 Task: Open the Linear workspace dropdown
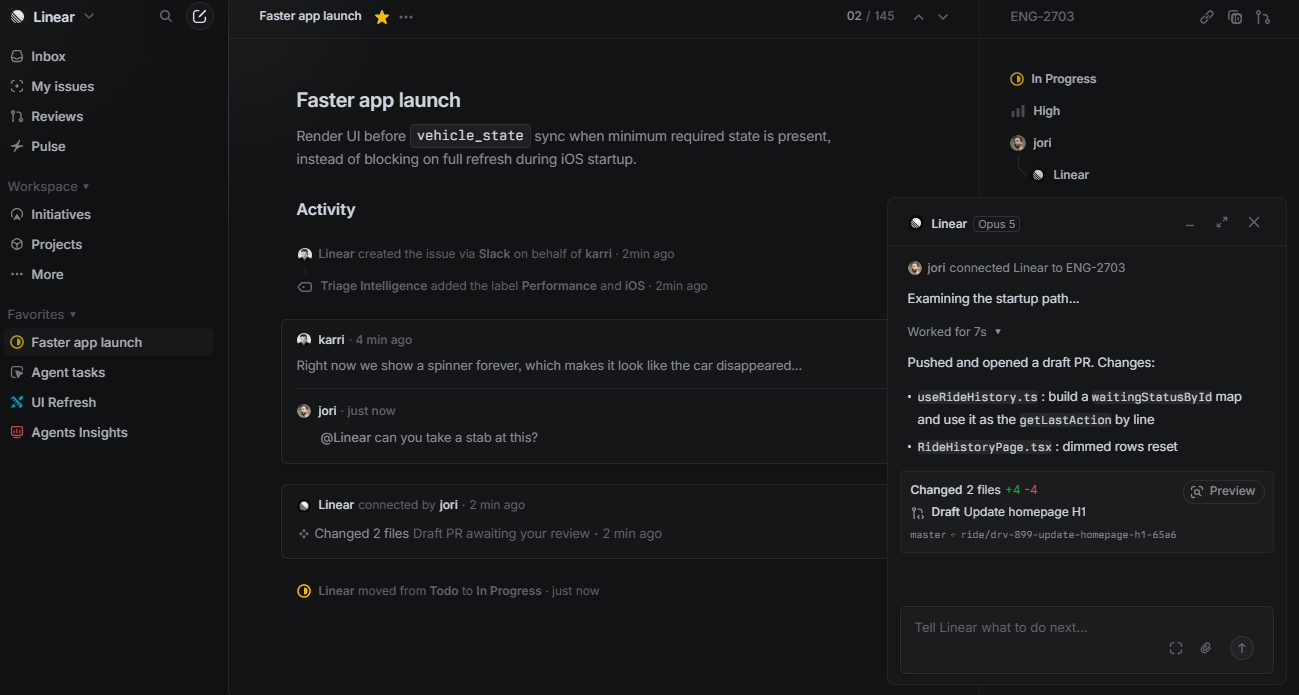point(54,16)
